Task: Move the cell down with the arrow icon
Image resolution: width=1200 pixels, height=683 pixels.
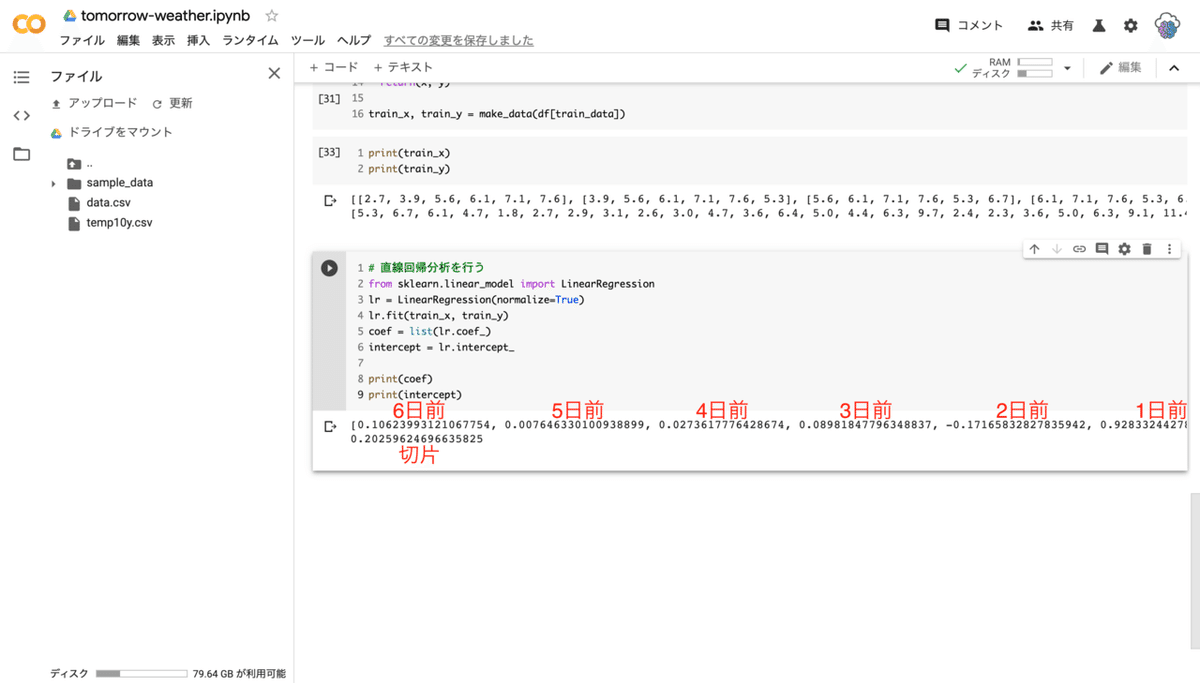Action: pos(1057,249)
